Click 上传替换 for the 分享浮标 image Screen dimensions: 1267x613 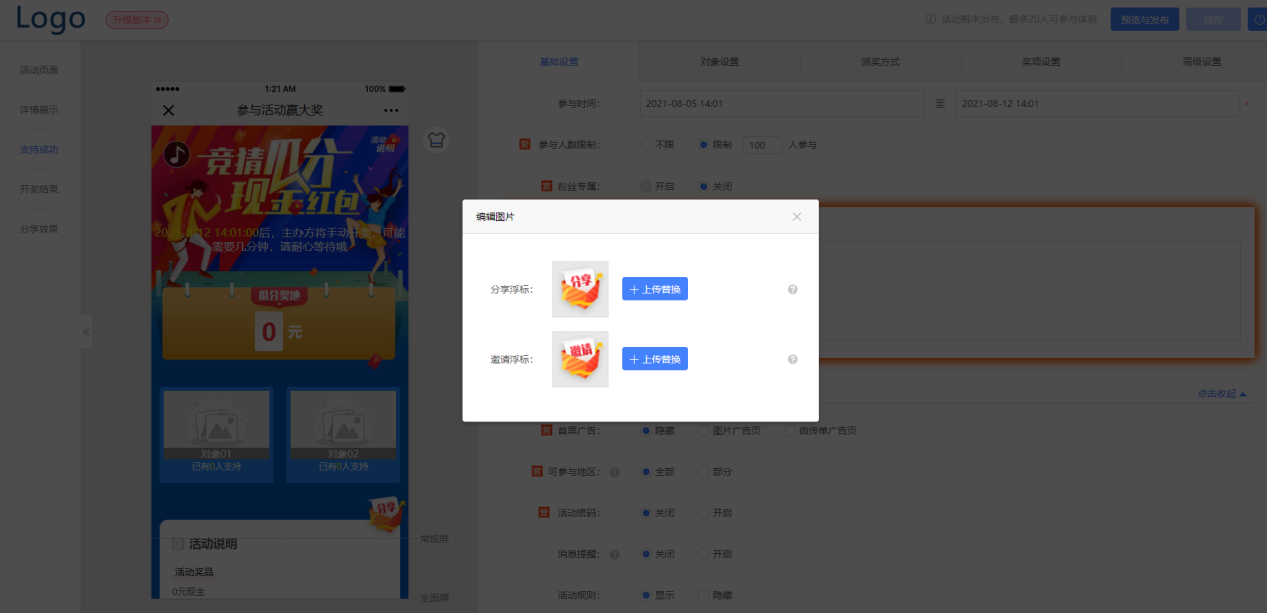click(654, 289)
